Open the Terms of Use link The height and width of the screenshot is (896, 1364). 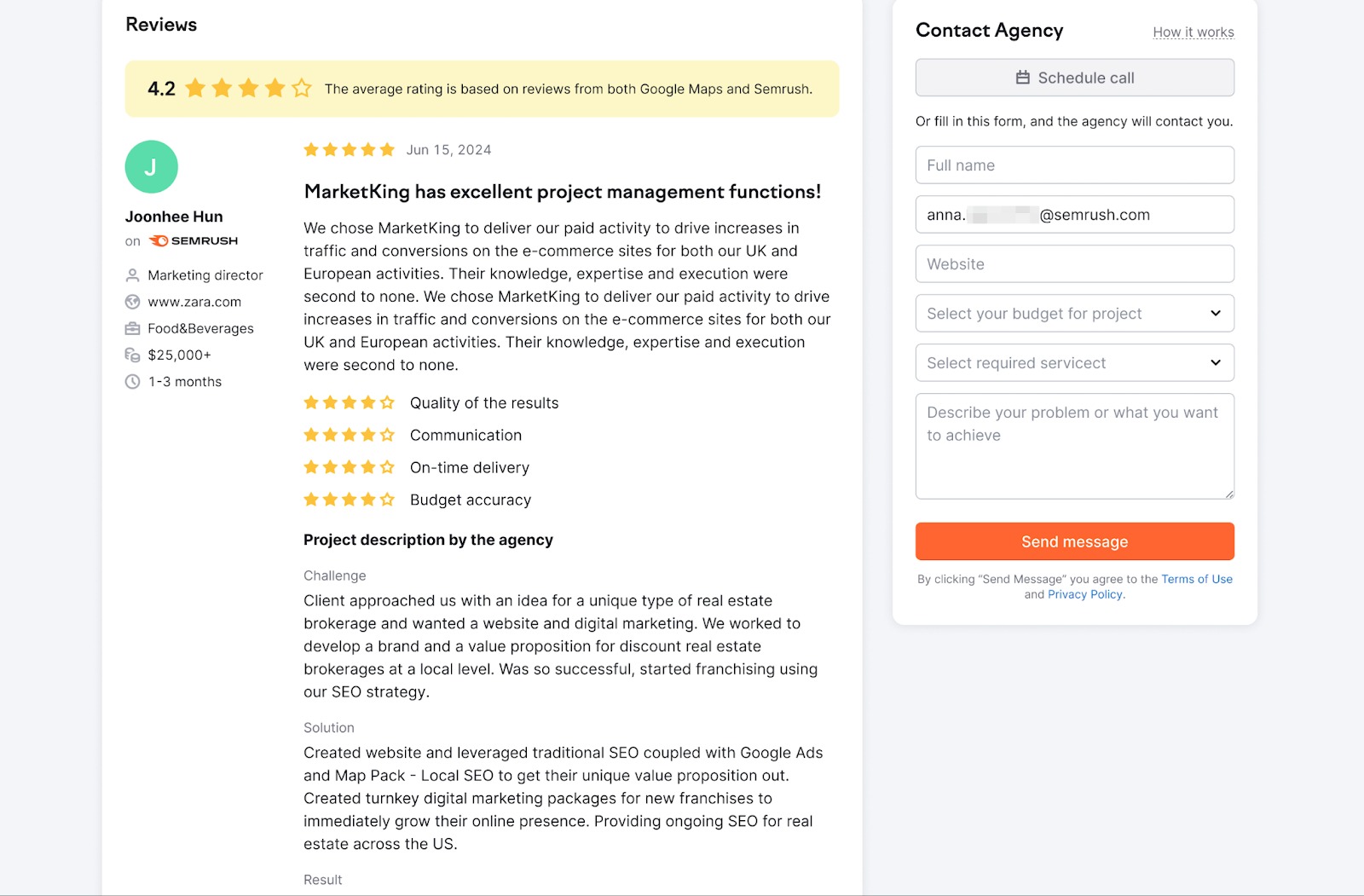pyautogui.click(x=1197, y=579)
